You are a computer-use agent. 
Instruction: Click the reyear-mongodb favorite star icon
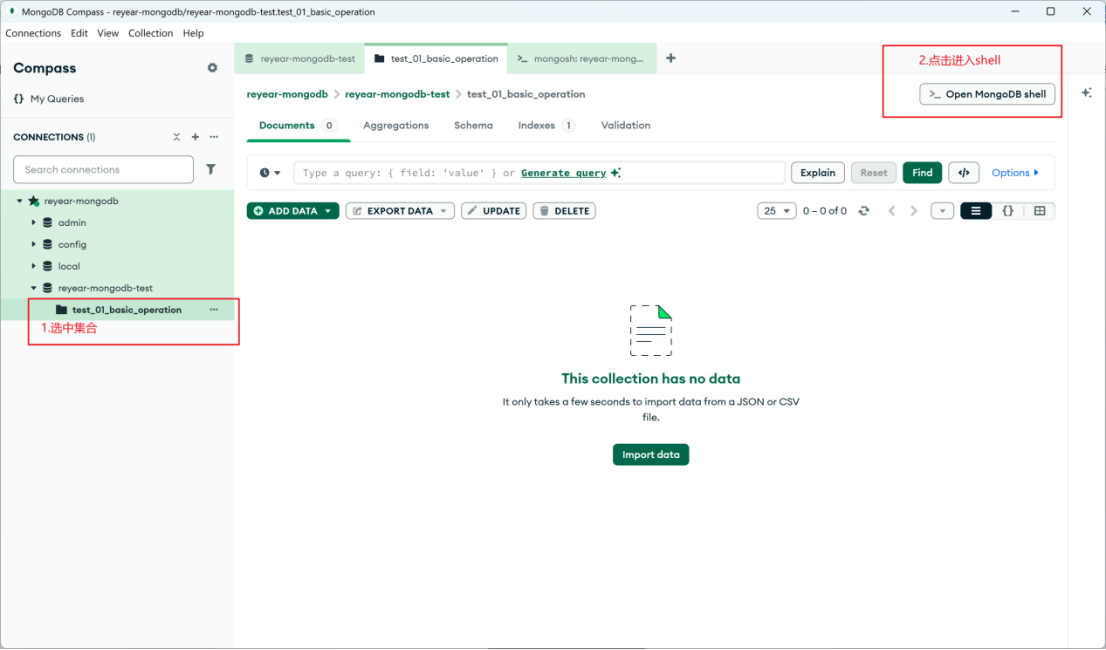pos(33,201)
